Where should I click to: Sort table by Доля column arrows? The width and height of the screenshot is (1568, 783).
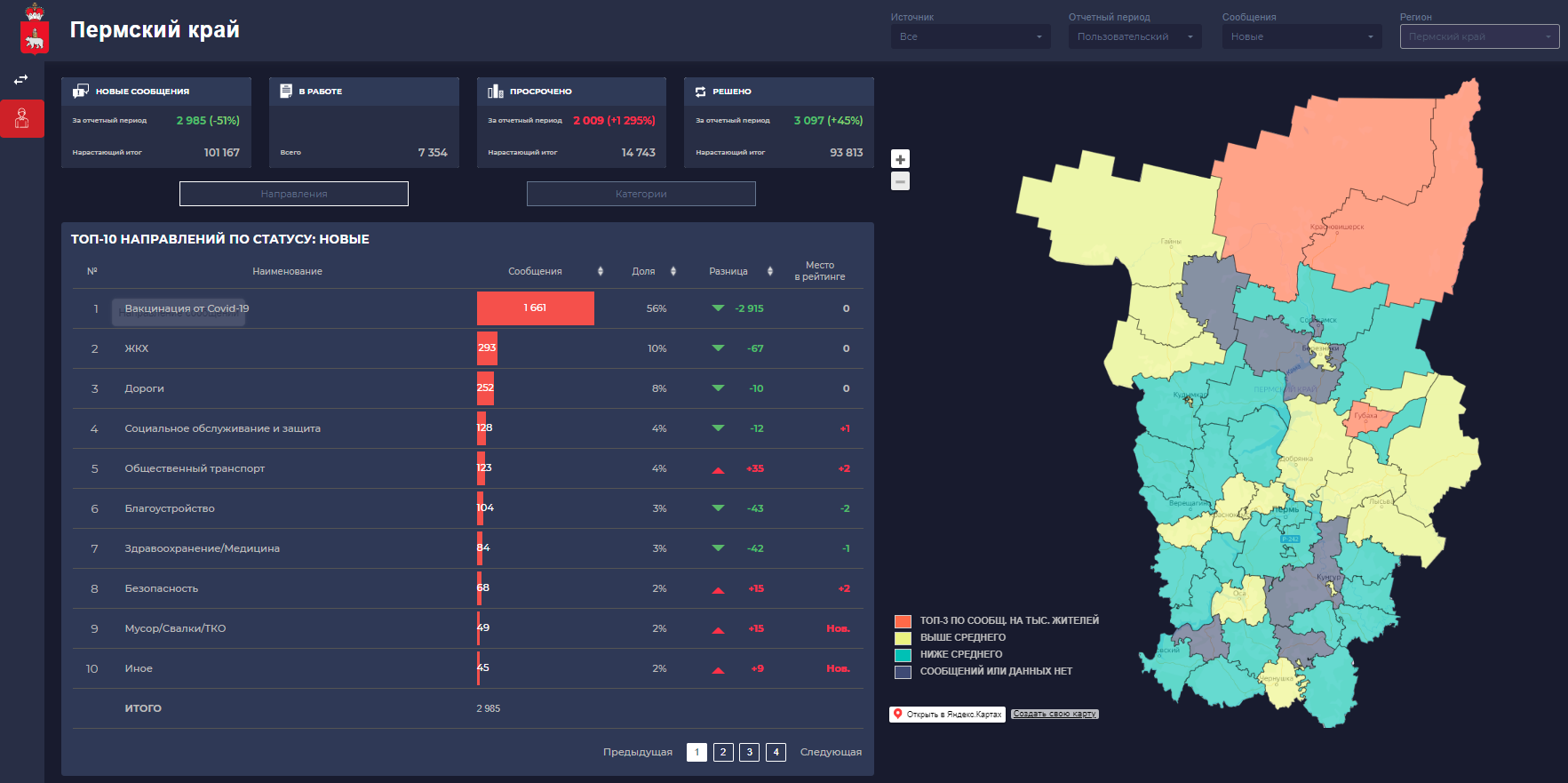tap(673, 271)
